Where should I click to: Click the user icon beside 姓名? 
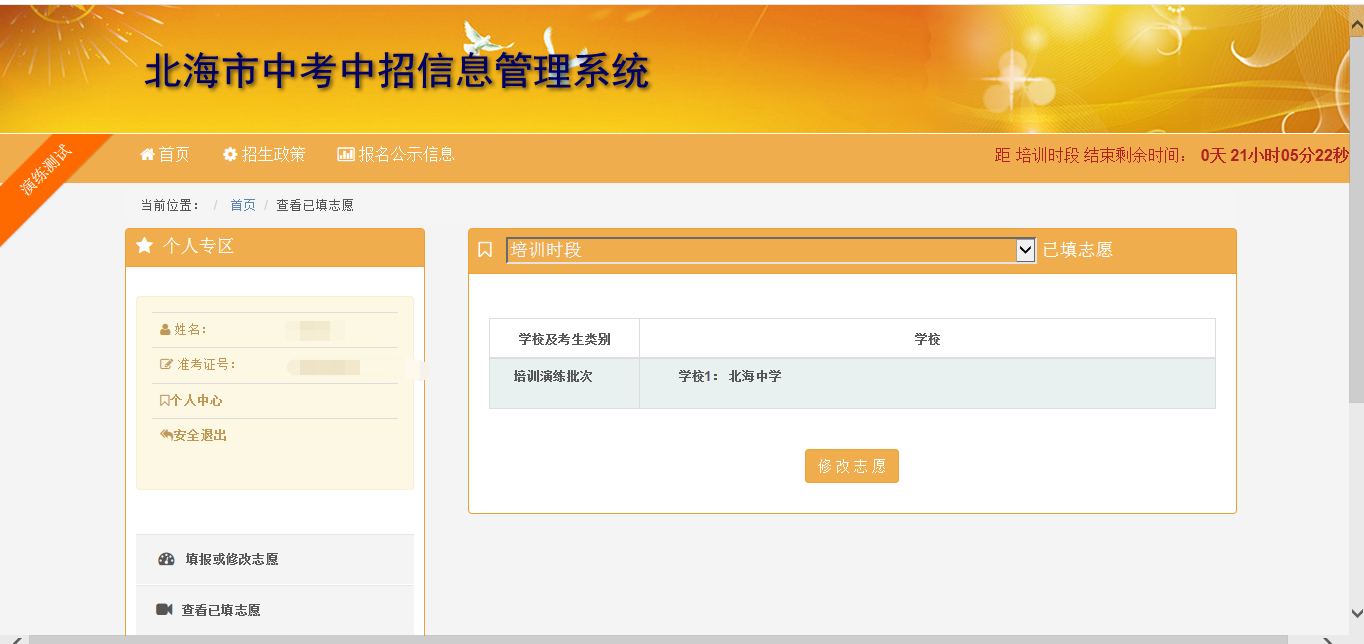(x=165, y=330)
